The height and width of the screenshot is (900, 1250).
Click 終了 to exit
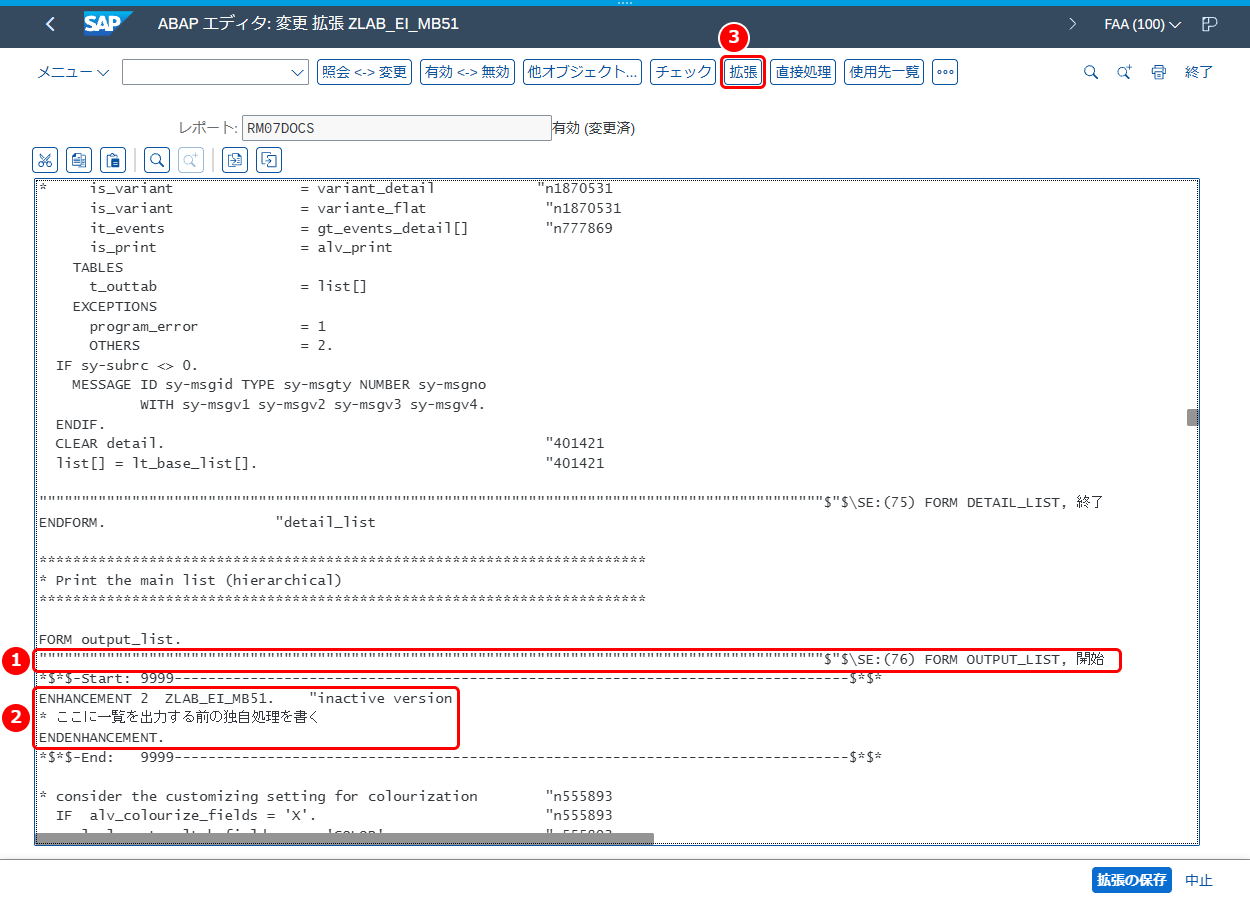point(1199,72)
